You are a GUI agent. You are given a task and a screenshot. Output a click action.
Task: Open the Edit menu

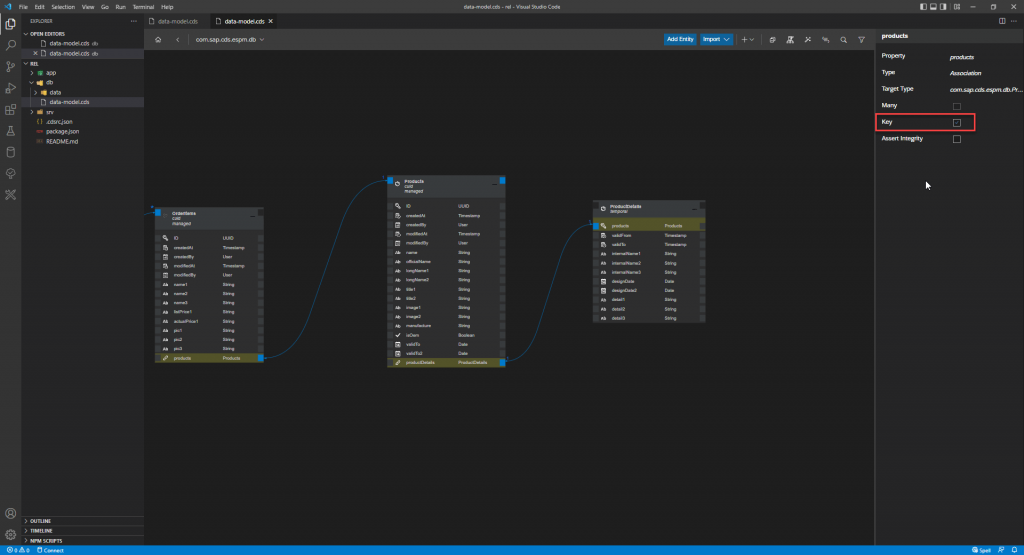pos(39,7)
